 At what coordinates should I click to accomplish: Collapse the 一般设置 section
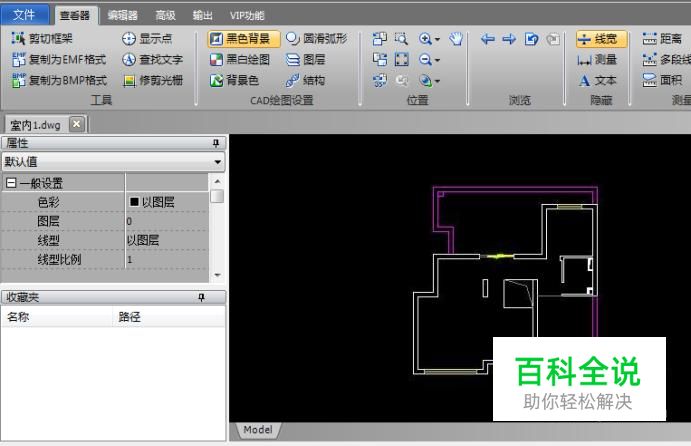11,183
